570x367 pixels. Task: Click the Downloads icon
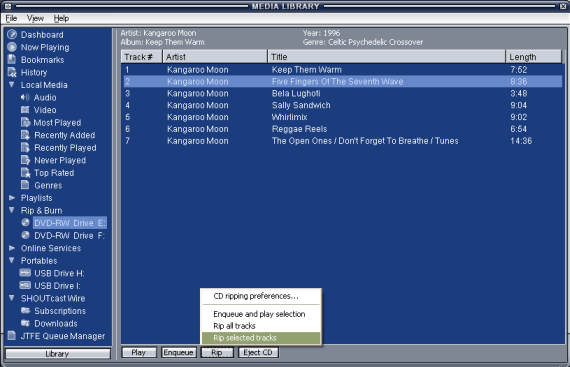coord(25,323)
